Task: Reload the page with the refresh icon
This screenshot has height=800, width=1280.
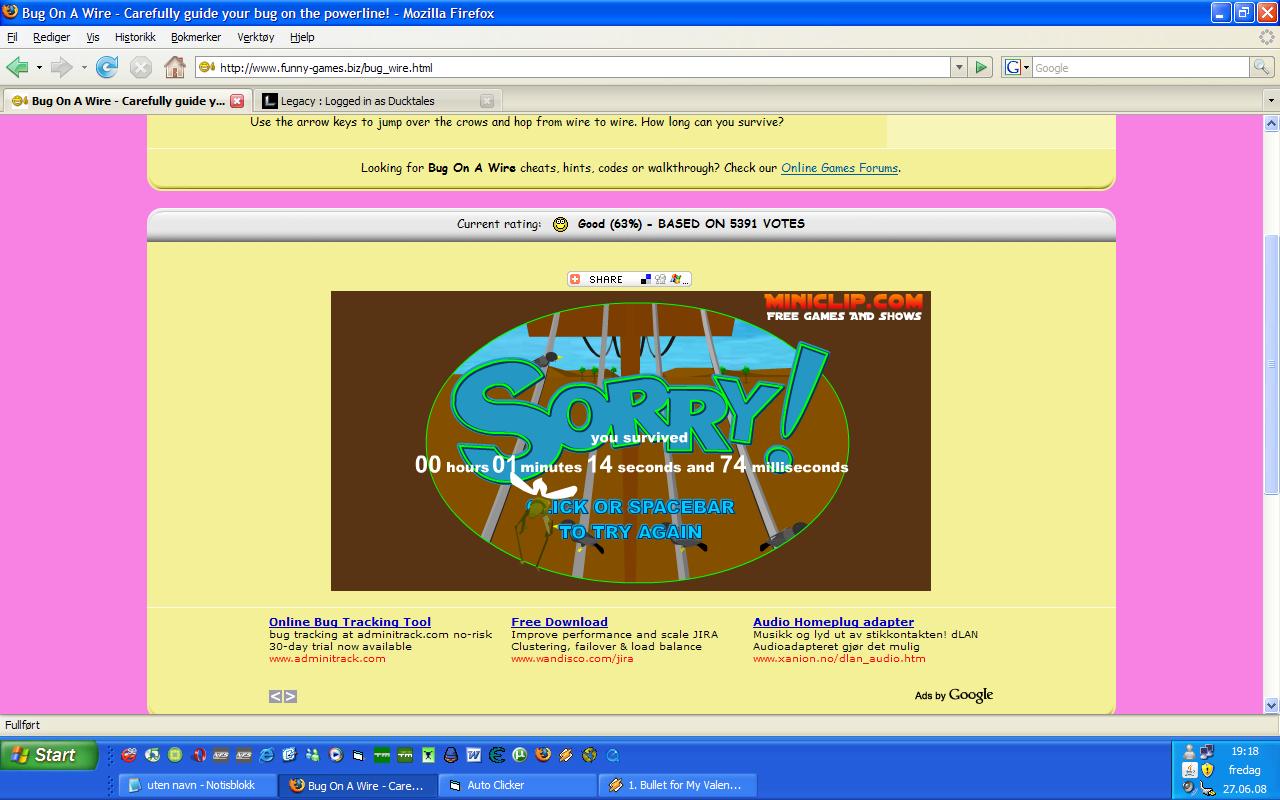Action: [x=107, y=67]
